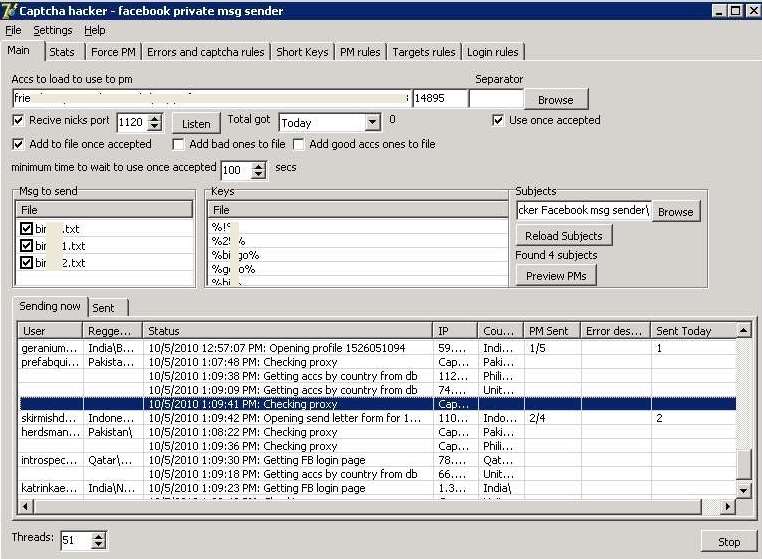This screenshot has width=762, height=559.
Task: Click the Threads number field
Action: click(x=76, y=540)
